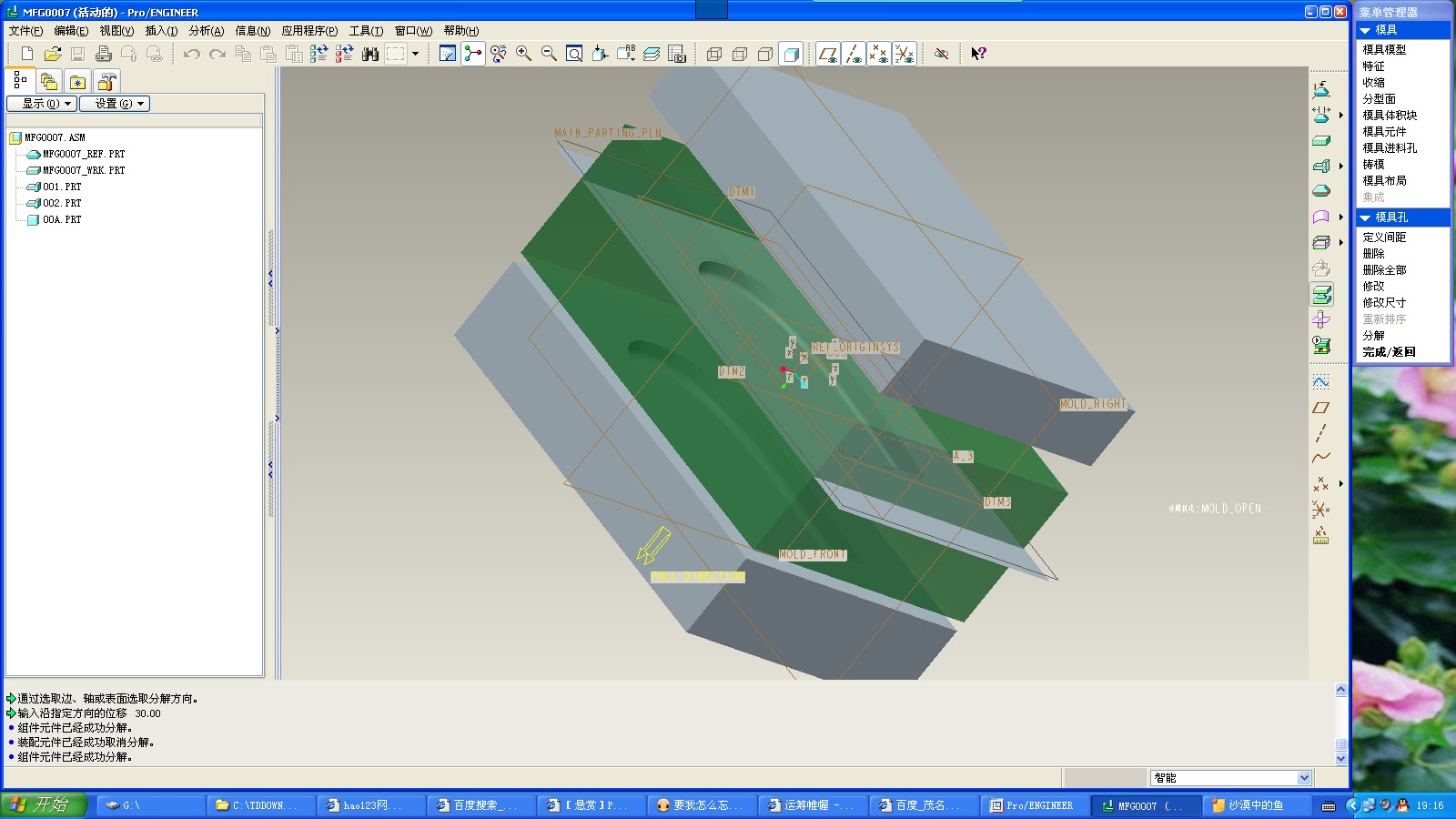
Task: Open the 设置 dropdown in model tree
Action: pyautogui.click(x=115, y=104)
